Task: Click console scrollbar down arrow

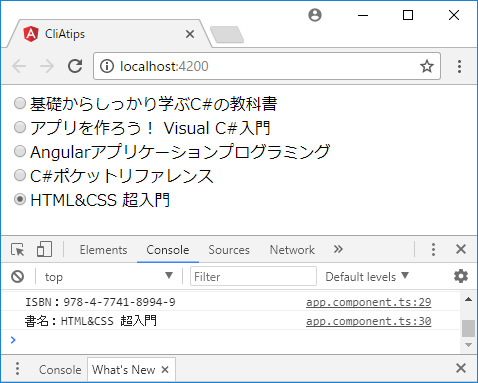Action: click(468, 345)
